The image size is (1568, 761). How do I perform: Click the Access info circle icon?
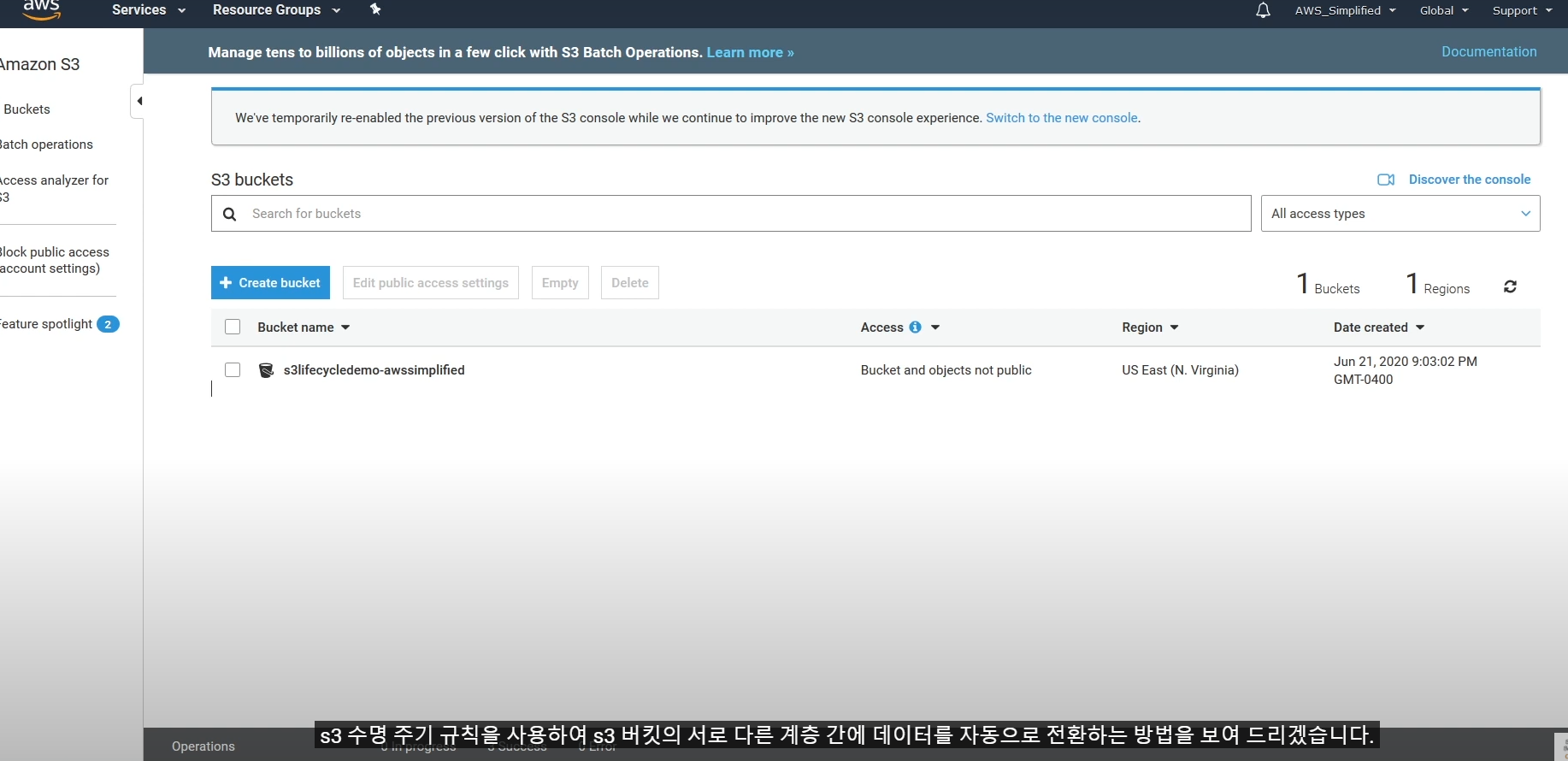[915, 327]
